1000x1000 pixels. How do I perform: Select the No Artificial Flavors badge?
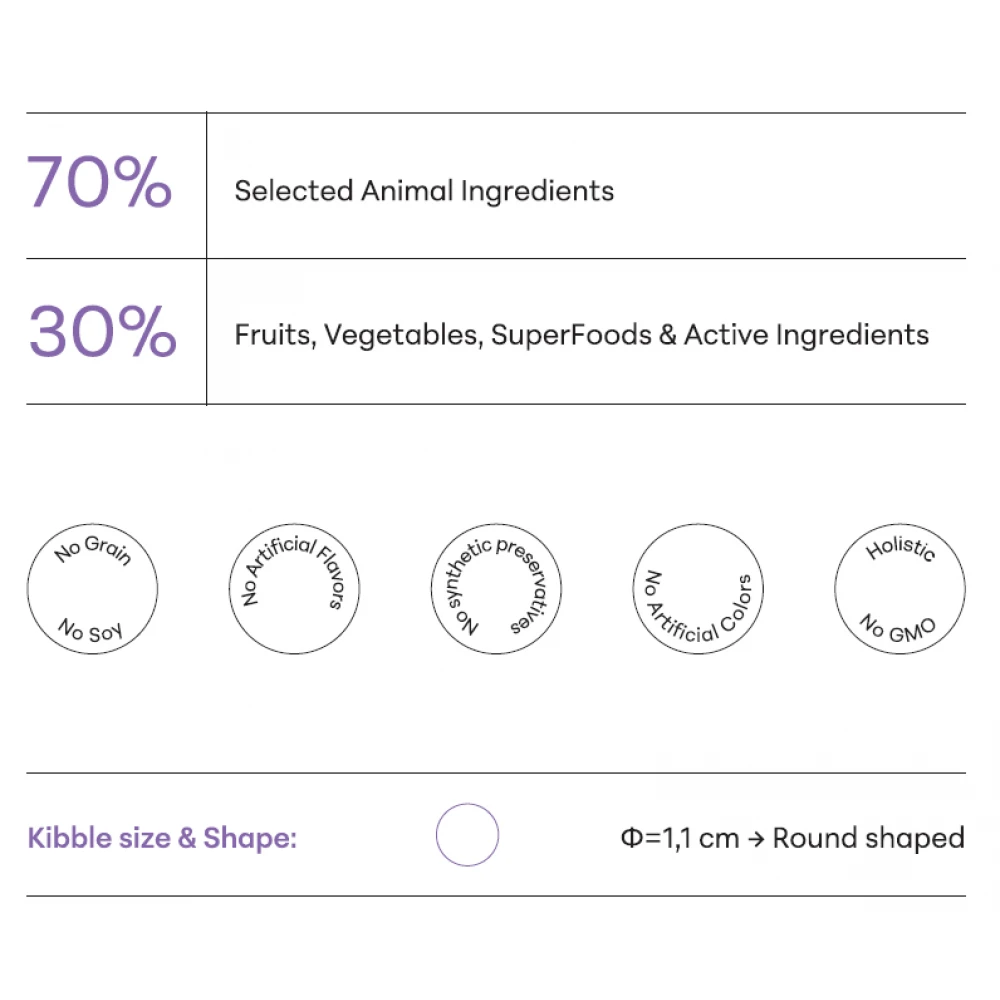click(294, 589)
